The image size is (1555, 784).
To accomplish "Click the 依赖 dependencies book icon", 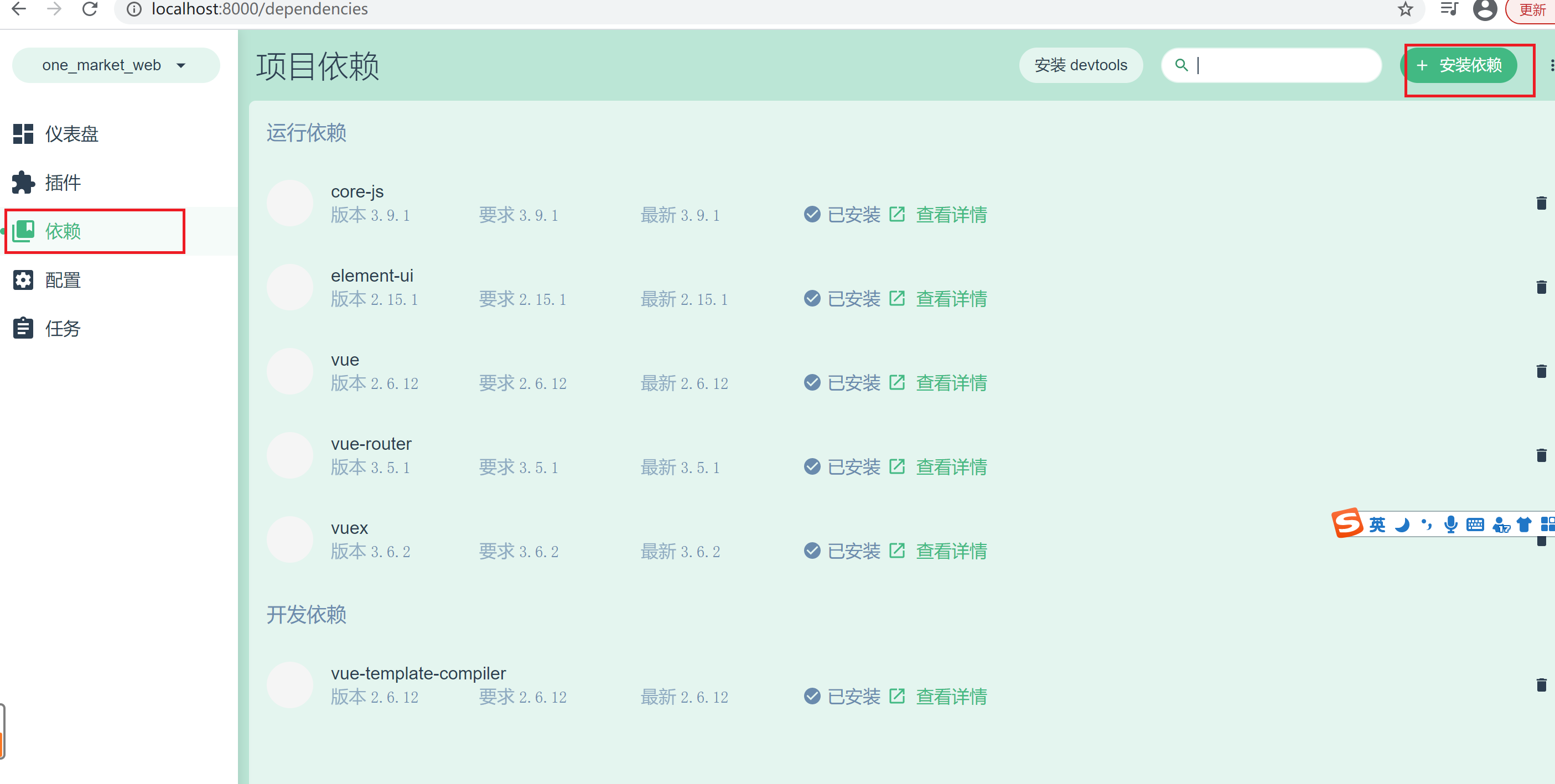I will pos(23,231).
